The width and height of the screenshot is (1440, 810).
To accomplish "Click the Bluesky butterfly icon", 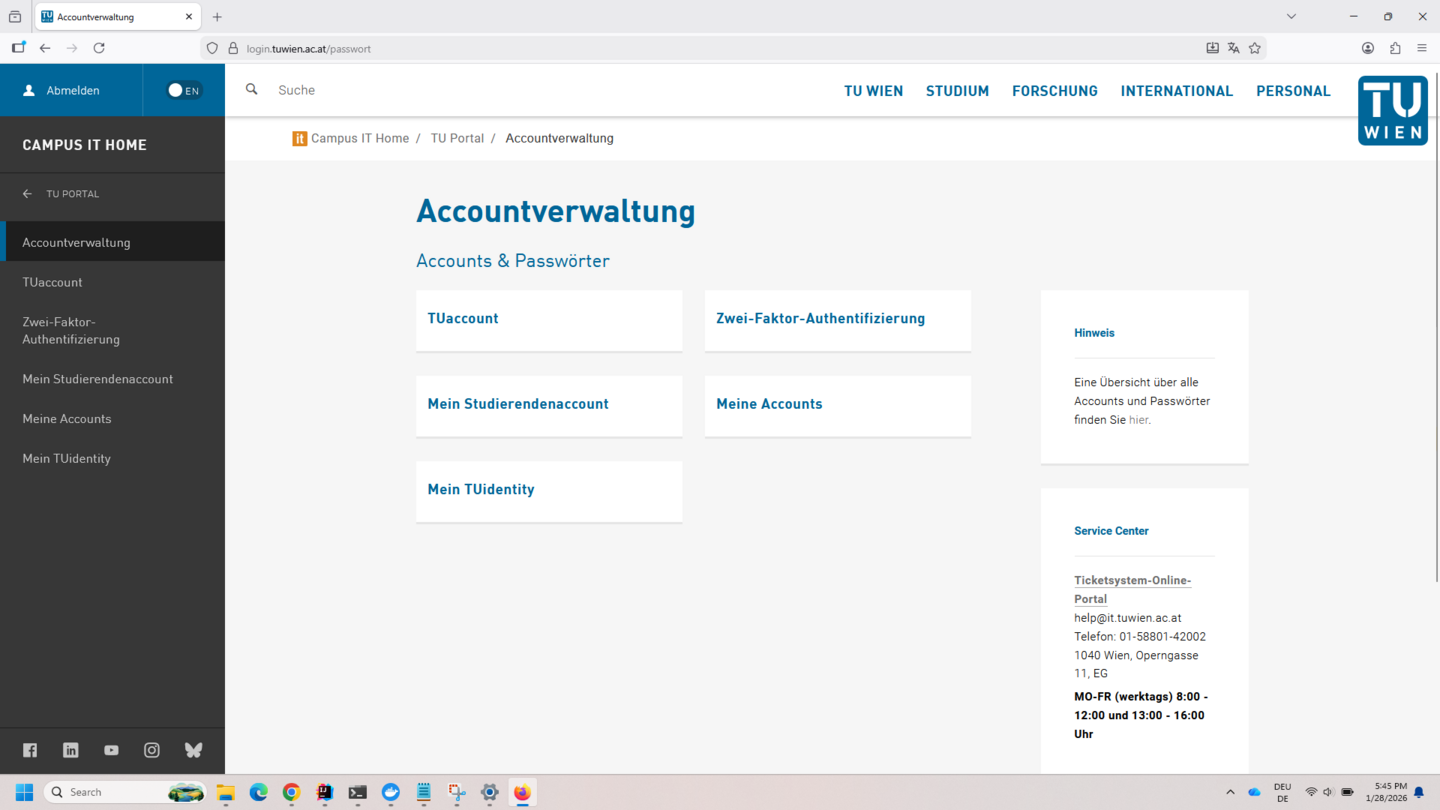I will [193, 750].
